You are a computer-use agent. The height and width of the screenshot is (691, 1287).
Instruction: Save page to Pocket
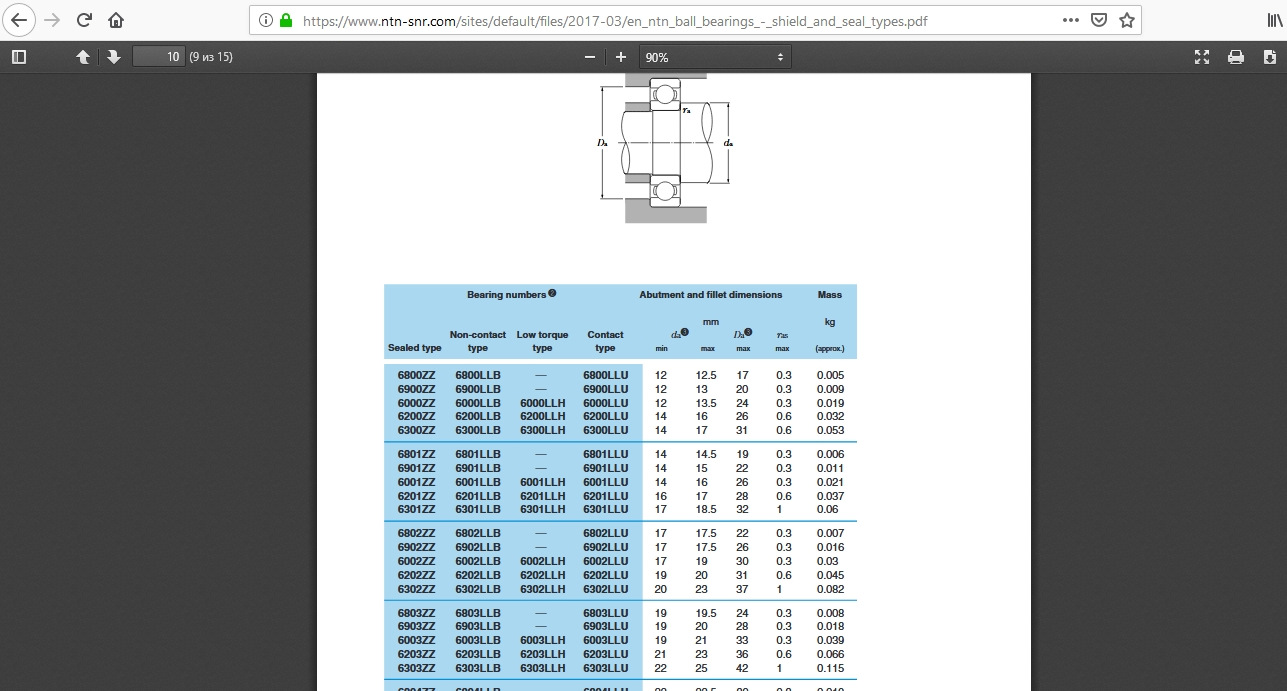1098,20
